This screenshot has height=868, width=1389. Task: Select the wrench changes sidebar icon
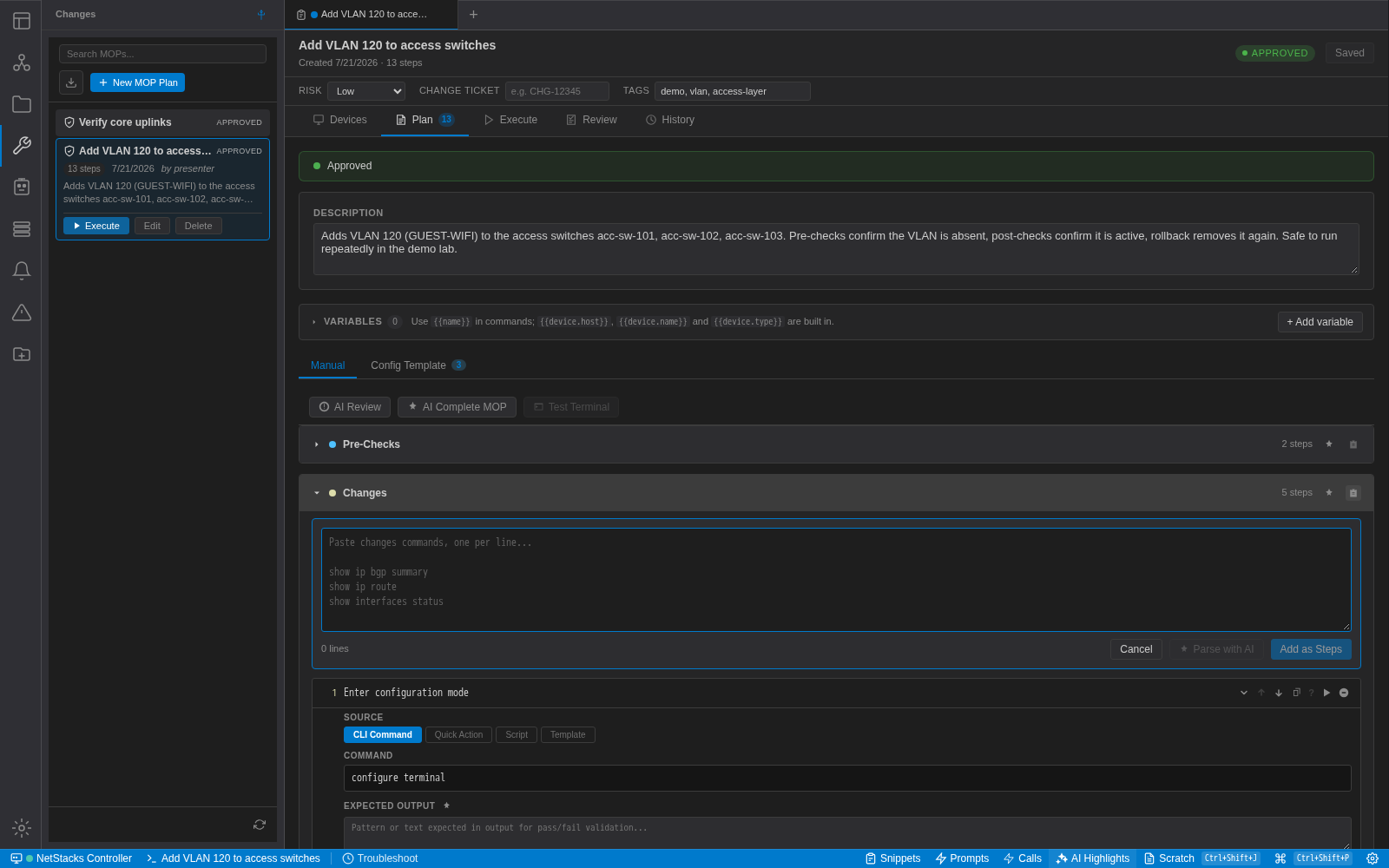(x=22, y=145)
